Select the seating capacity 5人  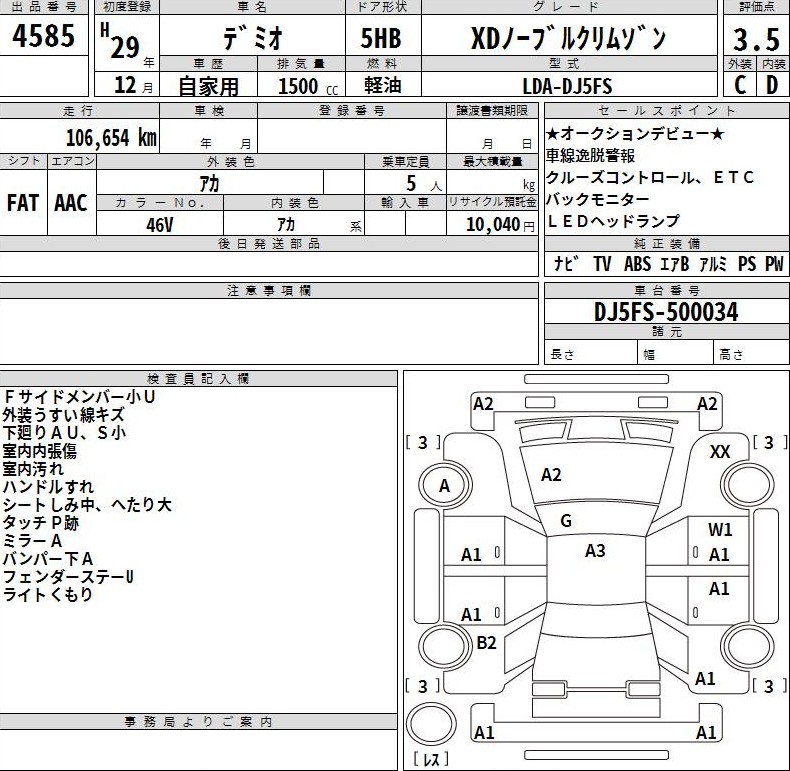[x=424, y=183]
